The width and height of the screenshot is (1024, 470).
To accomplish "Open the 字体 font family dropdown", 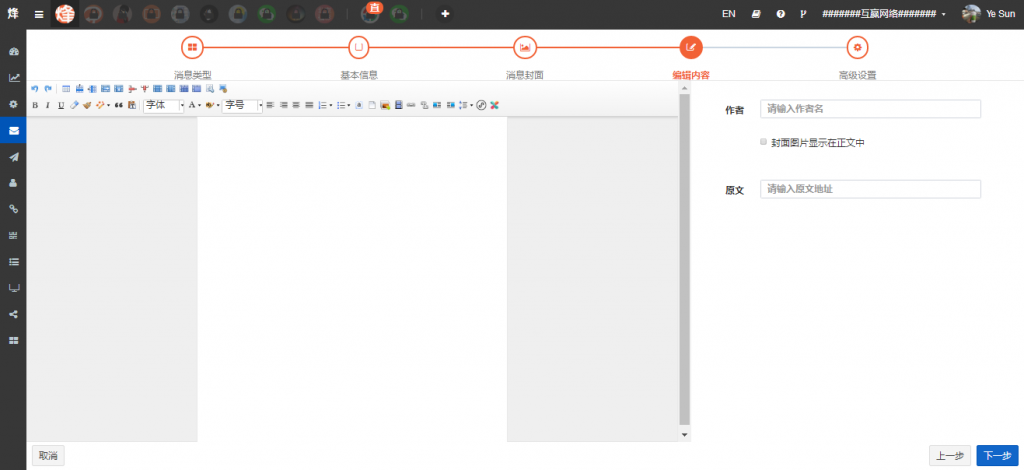I will [165, 105].
